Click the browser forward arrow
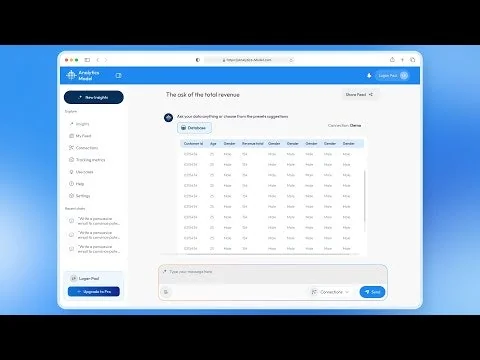The width and height of the screenshot is (480, 360). (x=106, y=60)
